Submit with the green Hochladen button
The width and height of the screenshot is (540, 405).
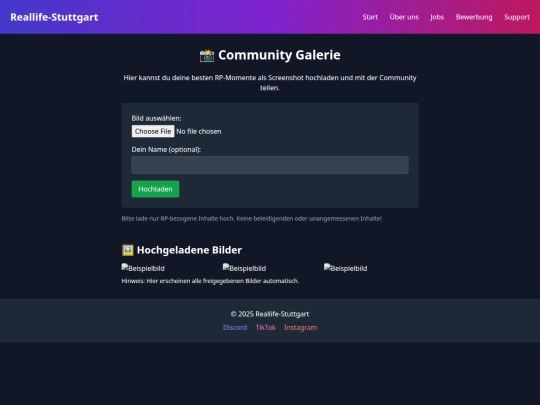(155, 189)
